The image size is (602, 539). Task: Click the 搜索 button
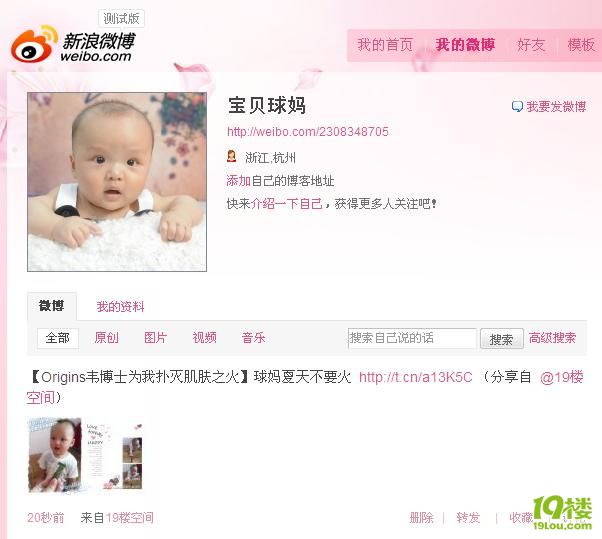pos(501,339)
